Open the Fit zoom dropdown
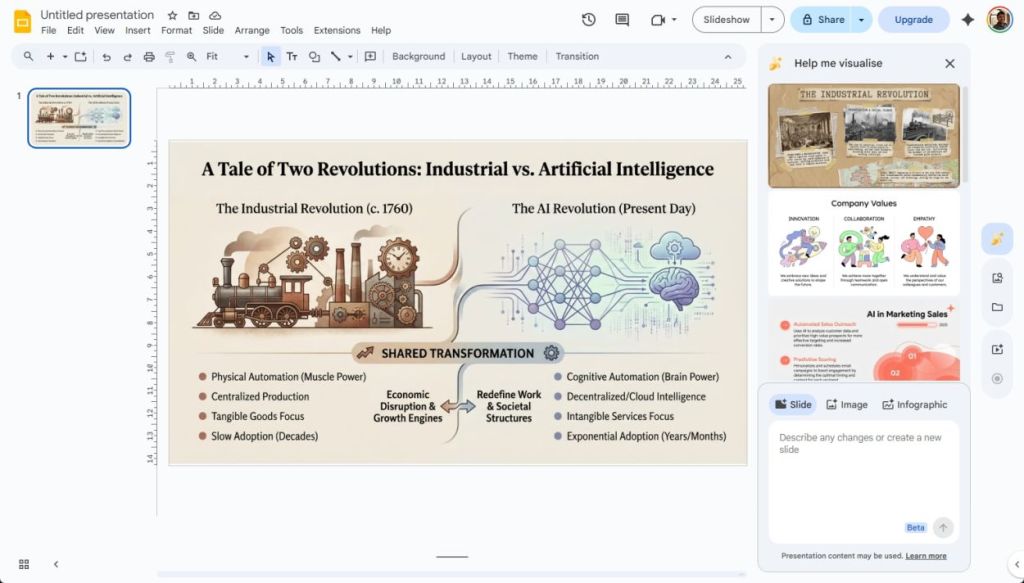 [246, 57]
